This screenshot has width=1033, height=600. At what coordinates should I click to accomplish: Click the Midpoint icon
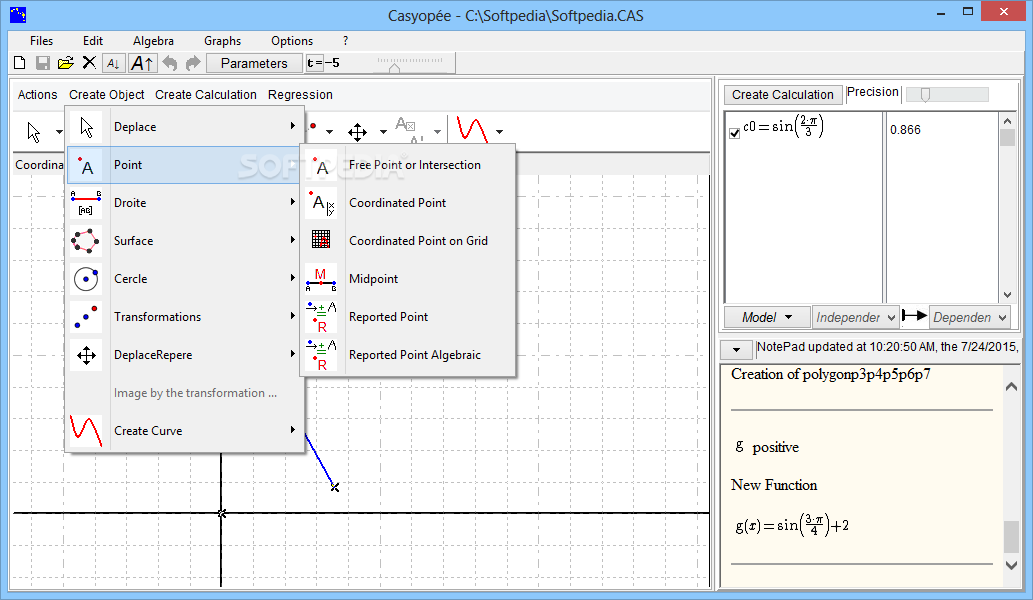coord(321,279)
